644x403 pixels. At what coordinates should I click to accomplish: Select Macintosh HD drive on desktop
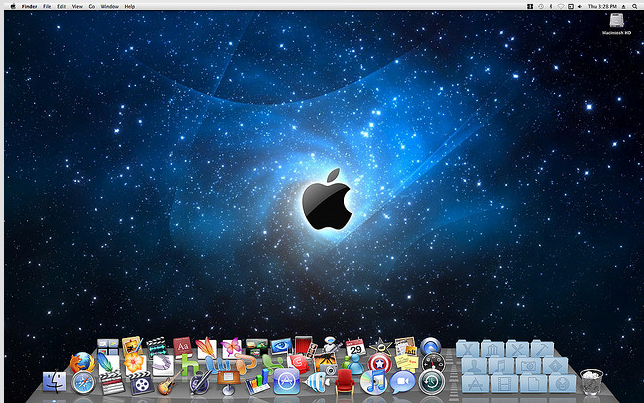tap(616, 24)
